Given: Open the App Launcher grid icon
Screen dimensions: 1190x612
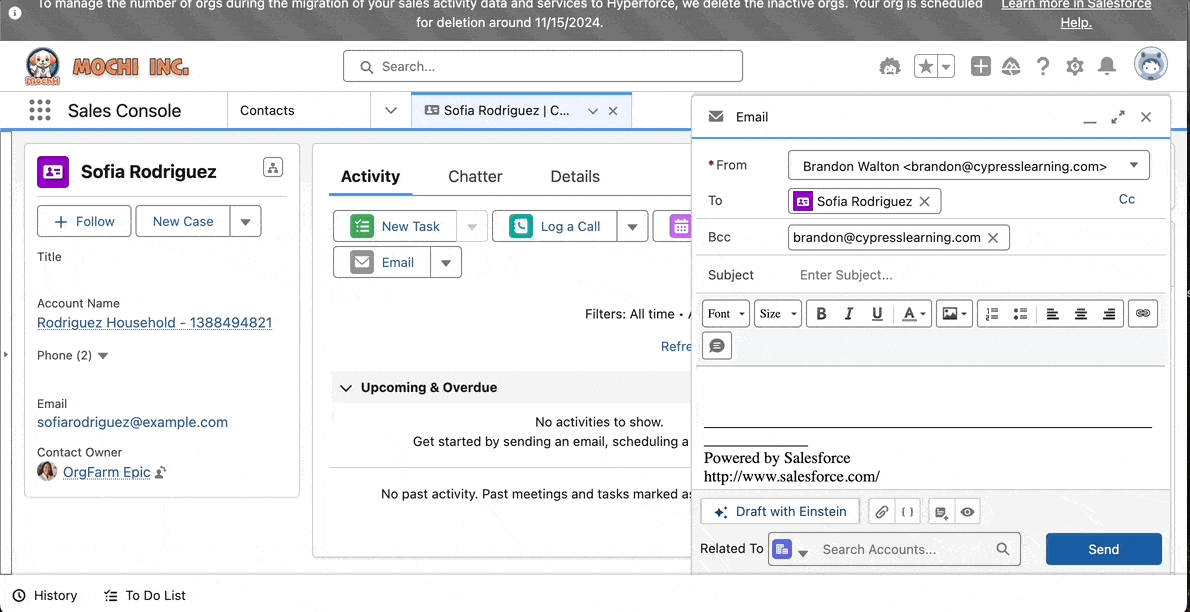Looking at the screenshot, I should click(x=39, y=110).
